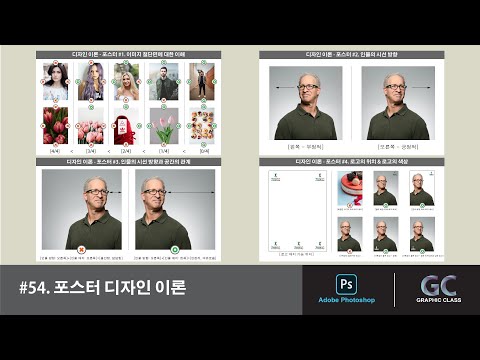Click the 'Adobe Photoshop' text label
Screen dimensions: 480x360
point(347,300)
